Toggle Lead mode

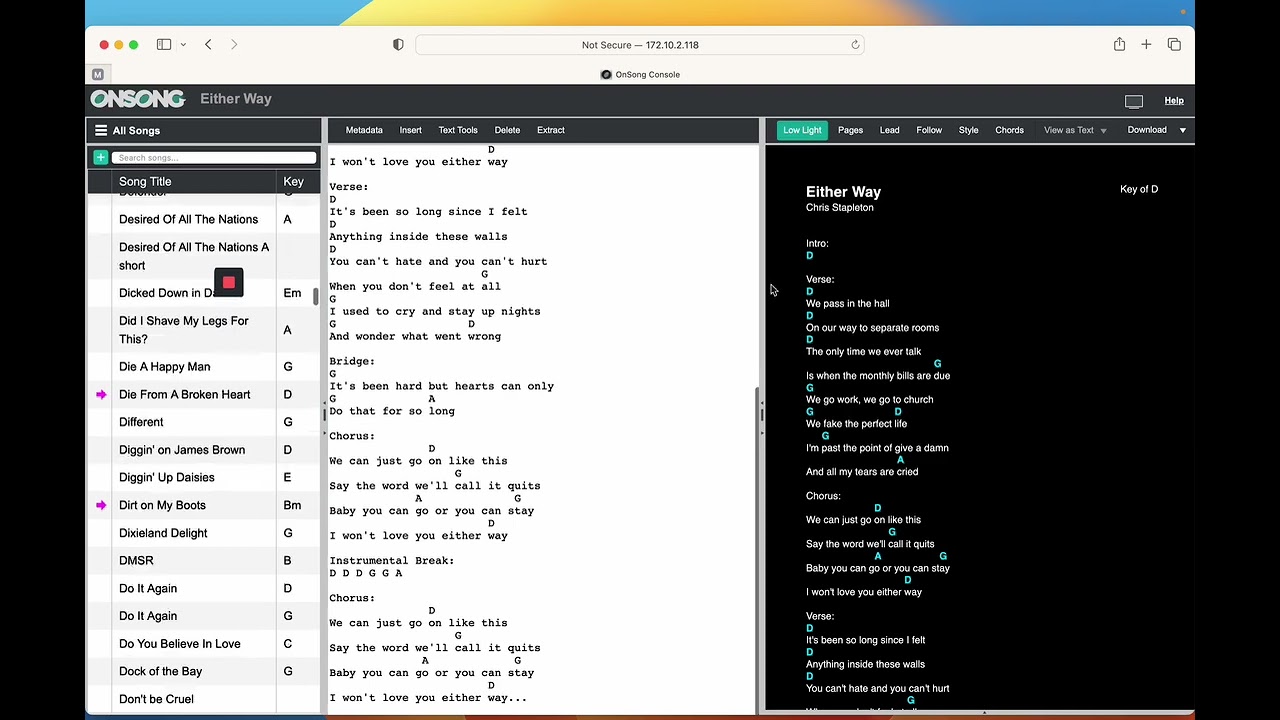[x=889, y=130]
